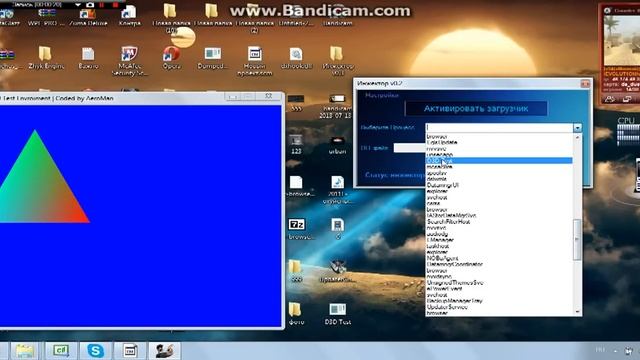Select the D3D Test desktop icon

(x=338, y=313)
